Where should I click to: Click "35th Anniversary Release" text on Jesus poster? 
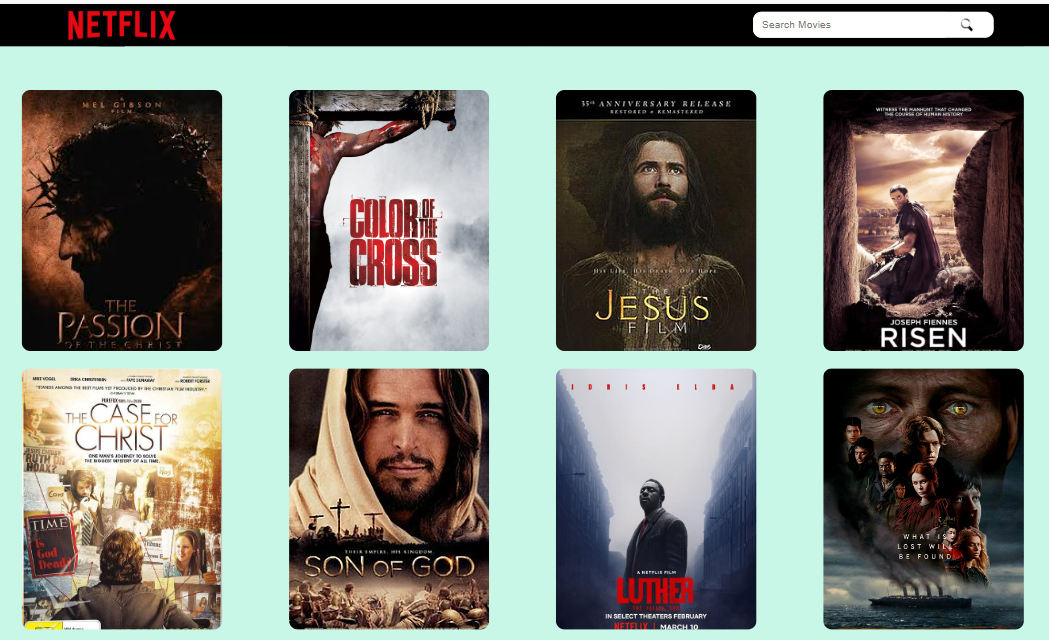656,104
